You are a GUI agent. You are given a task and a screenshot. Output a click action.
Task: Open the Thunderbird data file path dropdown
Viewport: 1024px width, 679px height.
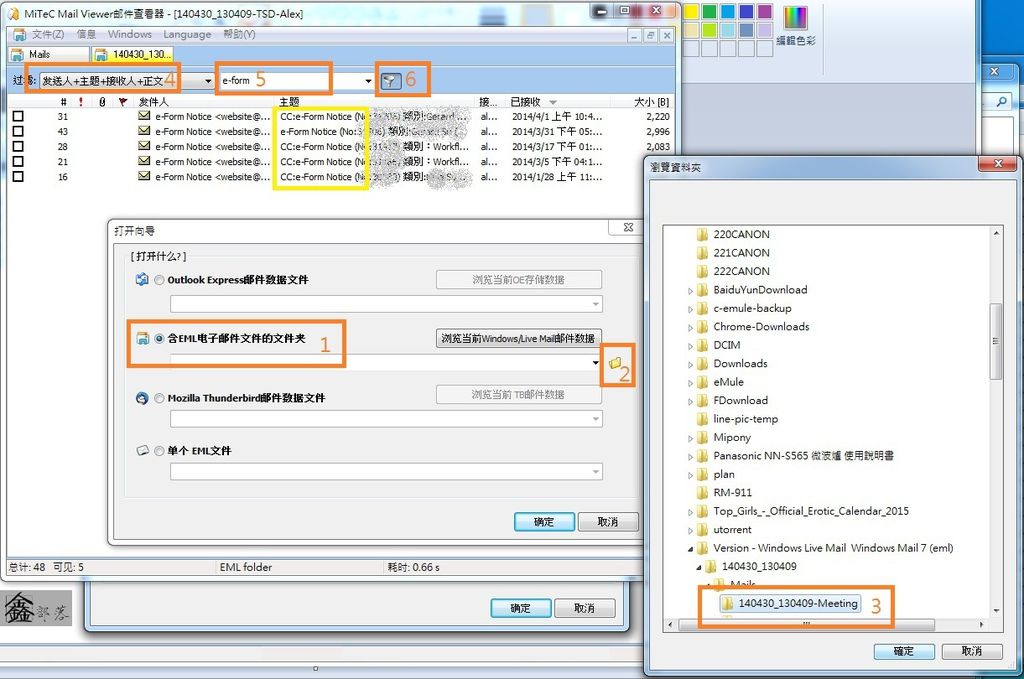click(596, 418)
